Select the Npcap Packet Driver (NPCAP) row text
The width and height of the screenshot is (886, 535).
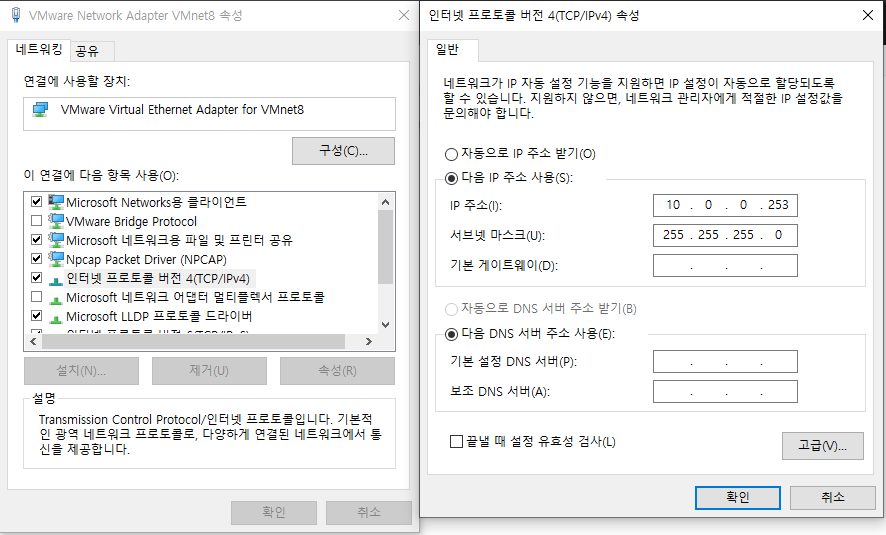146,259
